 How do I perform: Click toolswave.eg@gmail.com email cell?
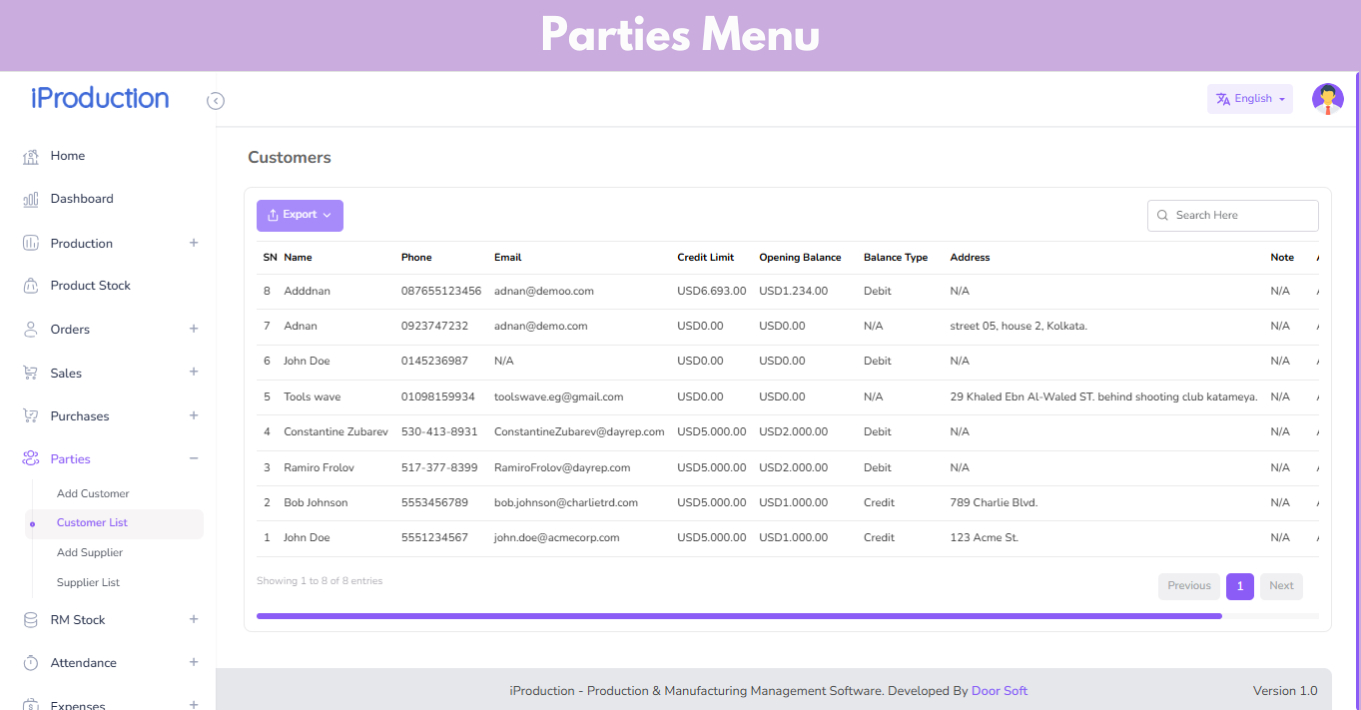coord(559,397)
